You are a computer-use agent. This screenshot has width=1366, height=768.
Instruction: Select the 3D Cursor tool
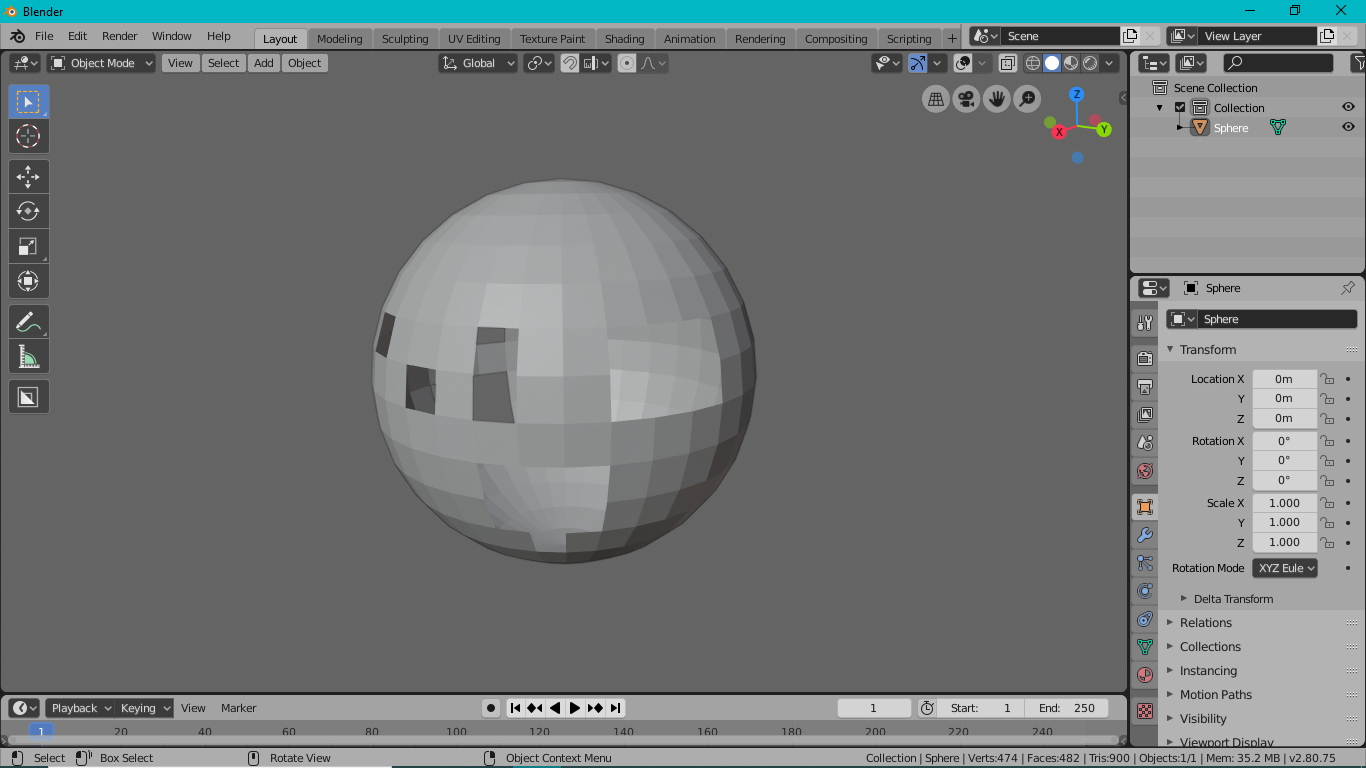pos(28,136)
